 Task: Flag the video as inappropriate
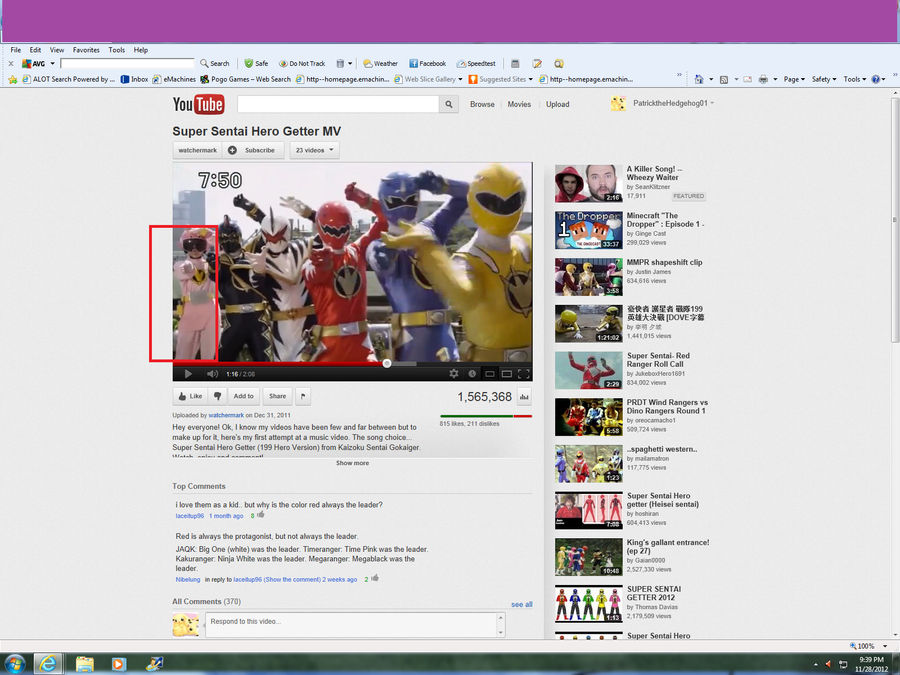point(303,396)
